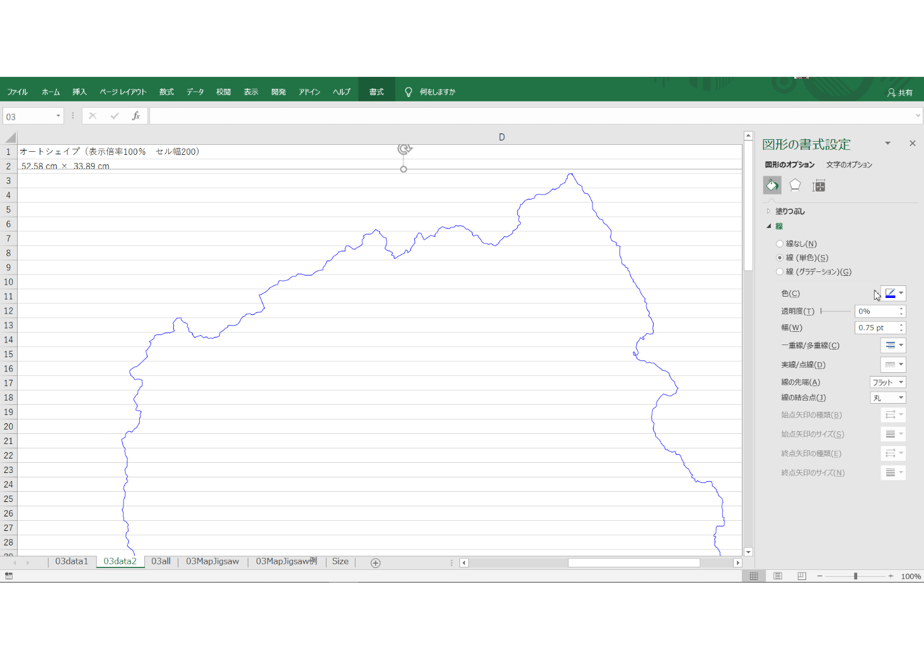924x660 pixels.
Task: Click the zoom out minus button
Action: pyautogui.click(x=820, y=576)
